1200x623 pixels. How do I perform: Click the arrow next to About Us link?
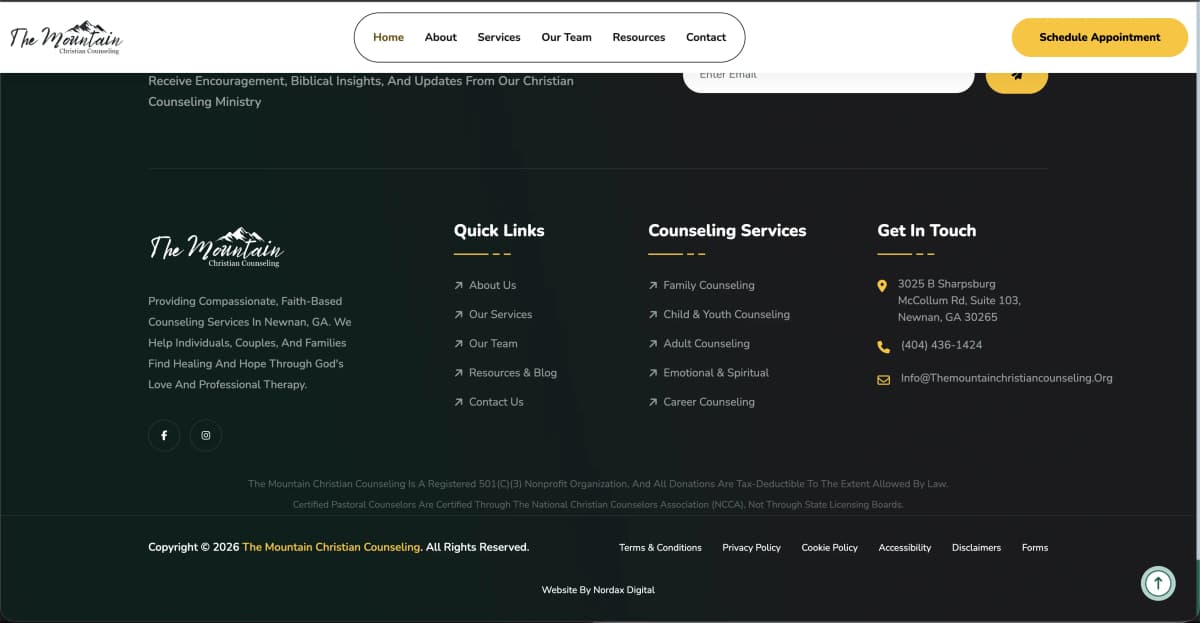tap(458, 285)
